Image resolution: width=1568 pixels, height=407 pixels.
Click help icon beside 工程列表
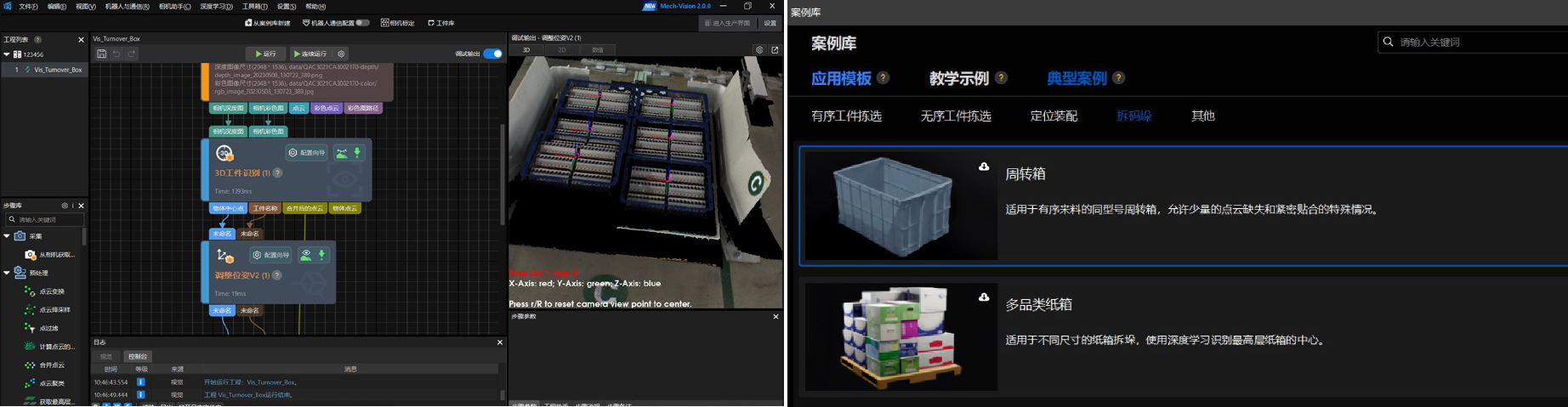[37, 39]
